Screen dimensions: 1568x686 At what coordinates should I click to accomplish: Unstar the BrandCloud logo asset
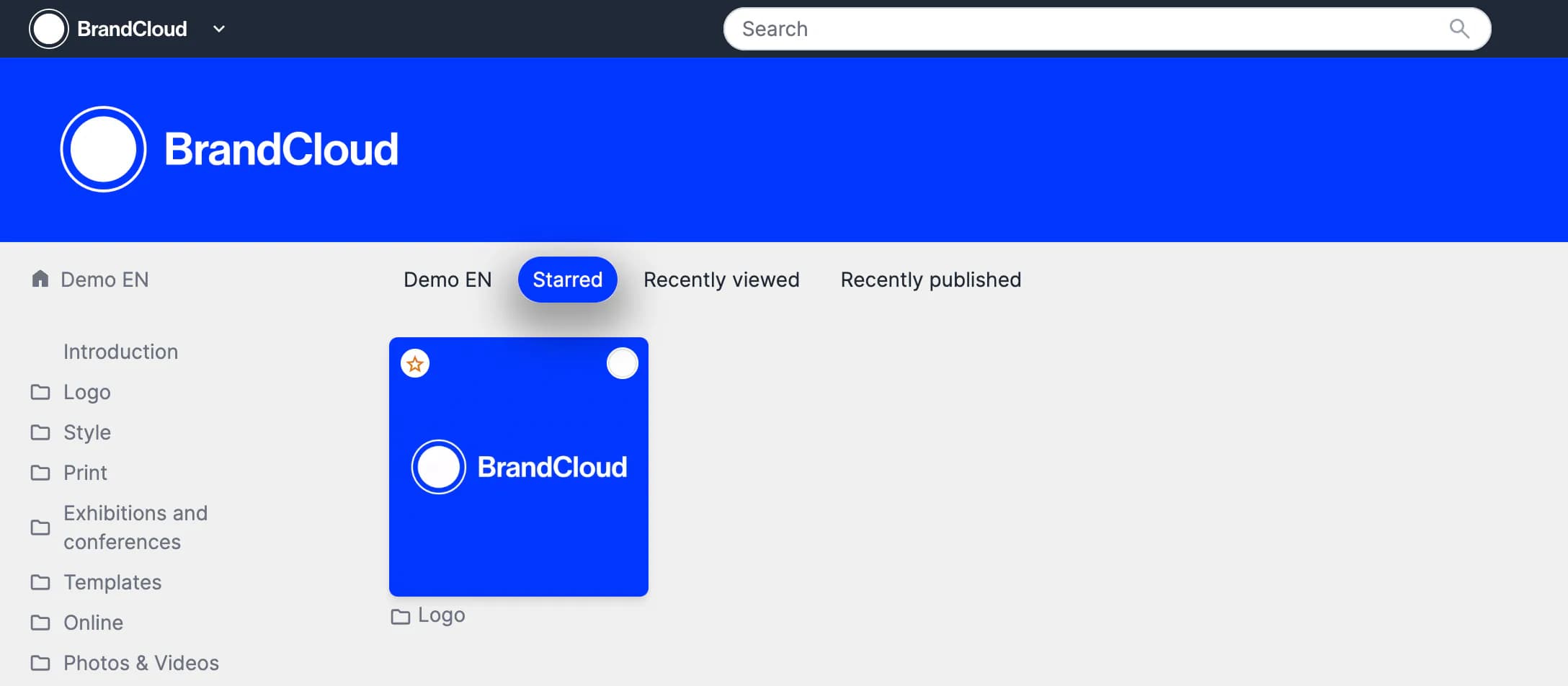(415, 364)
